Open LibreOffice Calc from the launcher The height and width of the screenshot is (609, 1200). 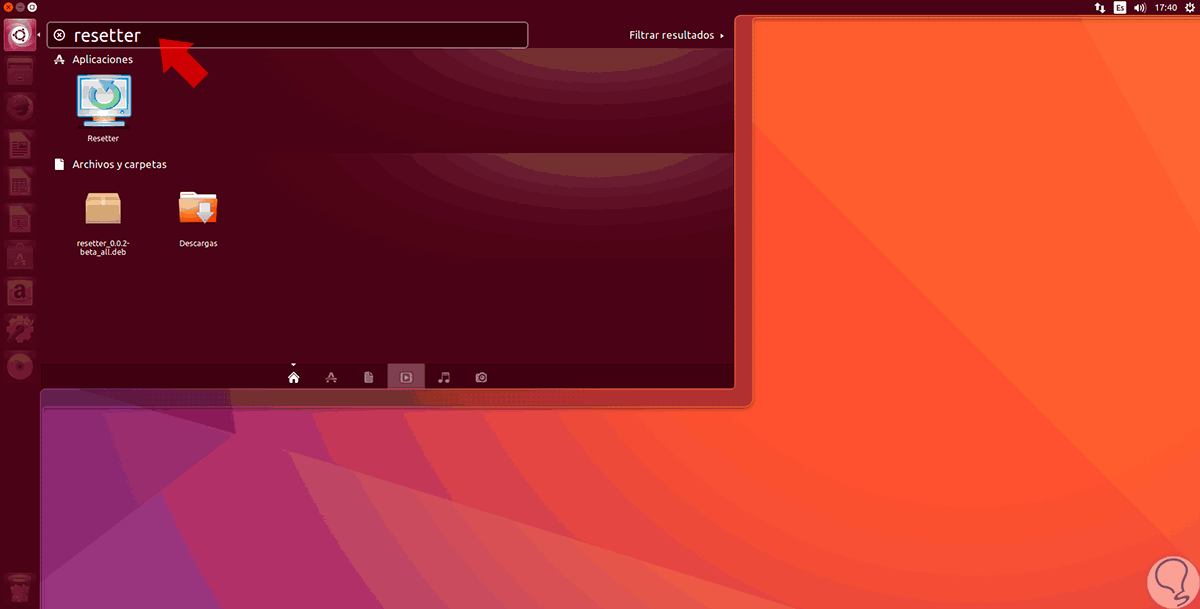click(19, 182)
